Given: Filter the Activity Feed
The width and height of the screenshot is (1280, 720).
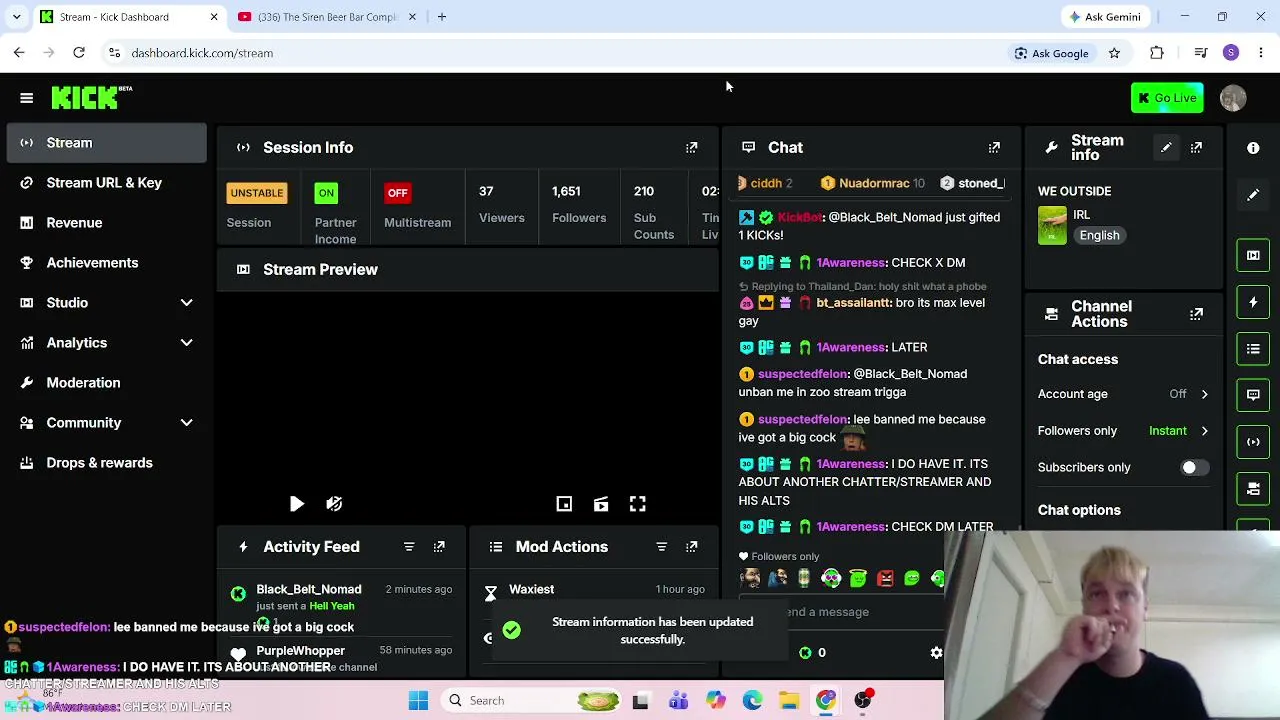Looking at the screenshot, I should coord(409,547).
